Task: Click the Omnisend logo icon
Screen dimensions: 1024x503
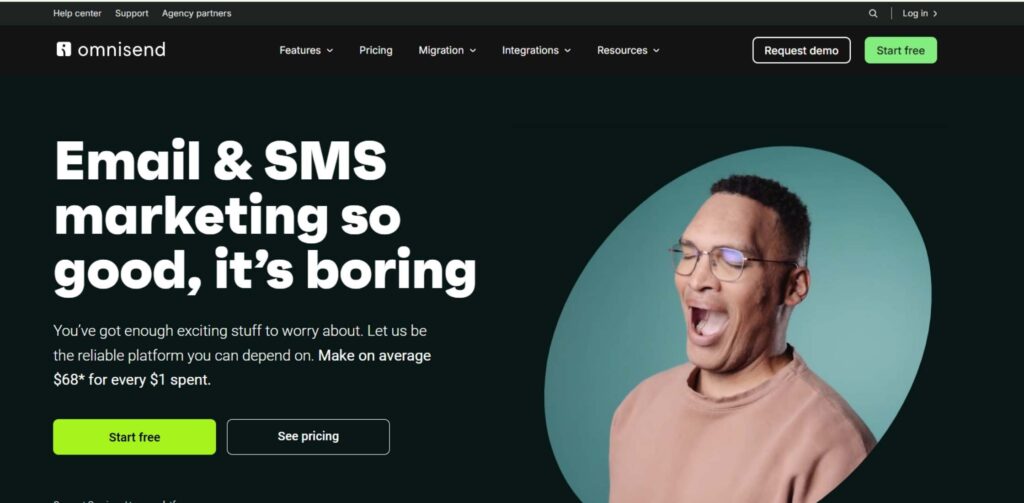Action: [x=63, y=50]
